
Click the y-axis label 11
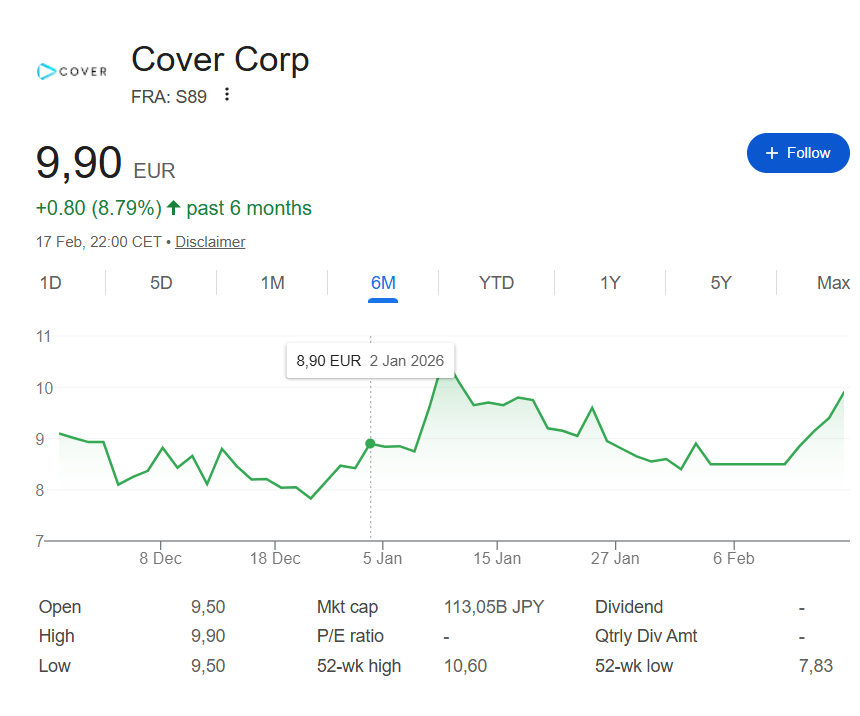(x=44, y=336)
